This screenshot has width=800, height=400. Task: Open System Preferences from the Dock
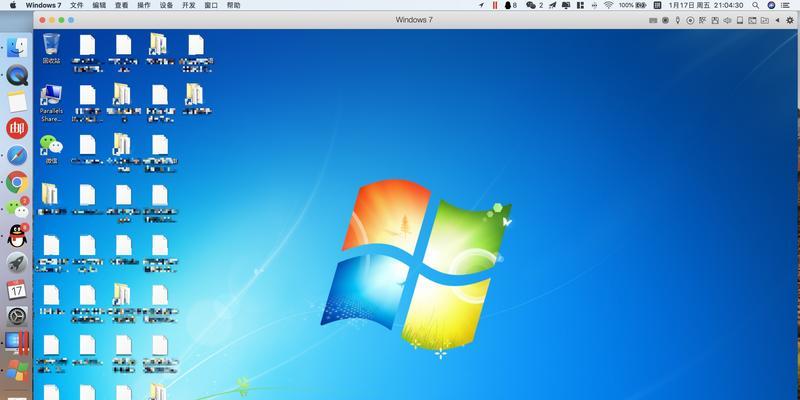click(17, 316)
